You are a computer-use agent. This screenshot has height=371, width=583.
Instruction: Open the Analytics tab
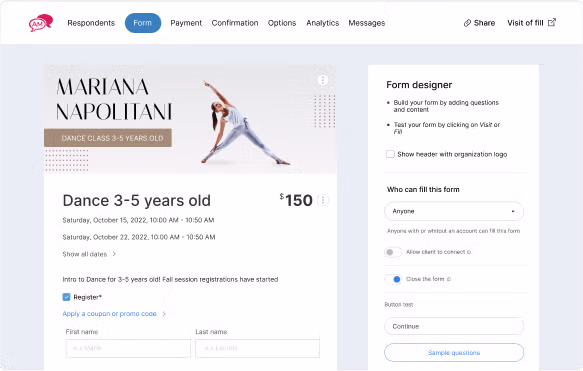click(322, 23)
